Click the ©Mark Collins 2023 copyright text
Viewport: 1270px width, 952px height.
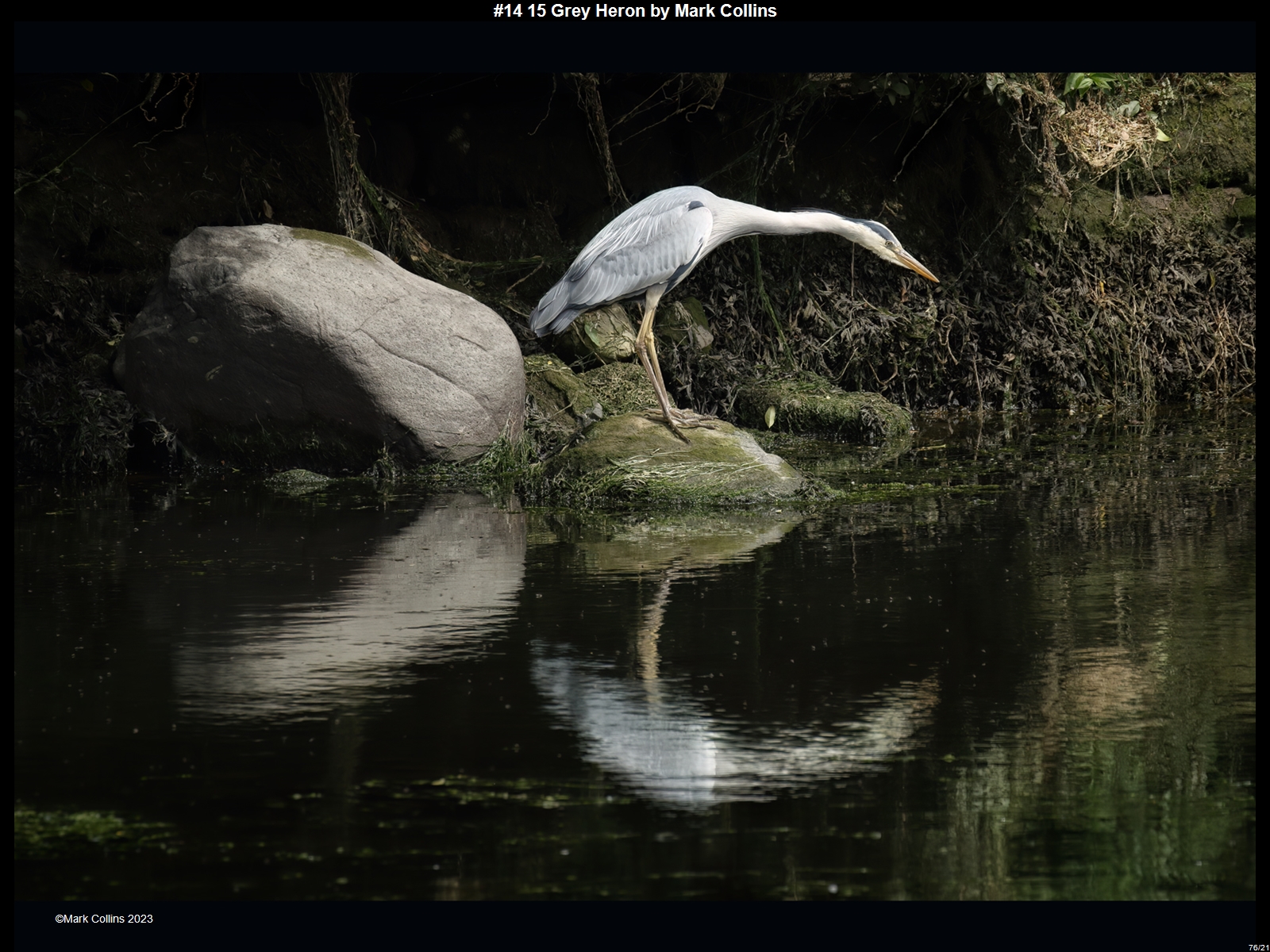[x=104, y=919]
